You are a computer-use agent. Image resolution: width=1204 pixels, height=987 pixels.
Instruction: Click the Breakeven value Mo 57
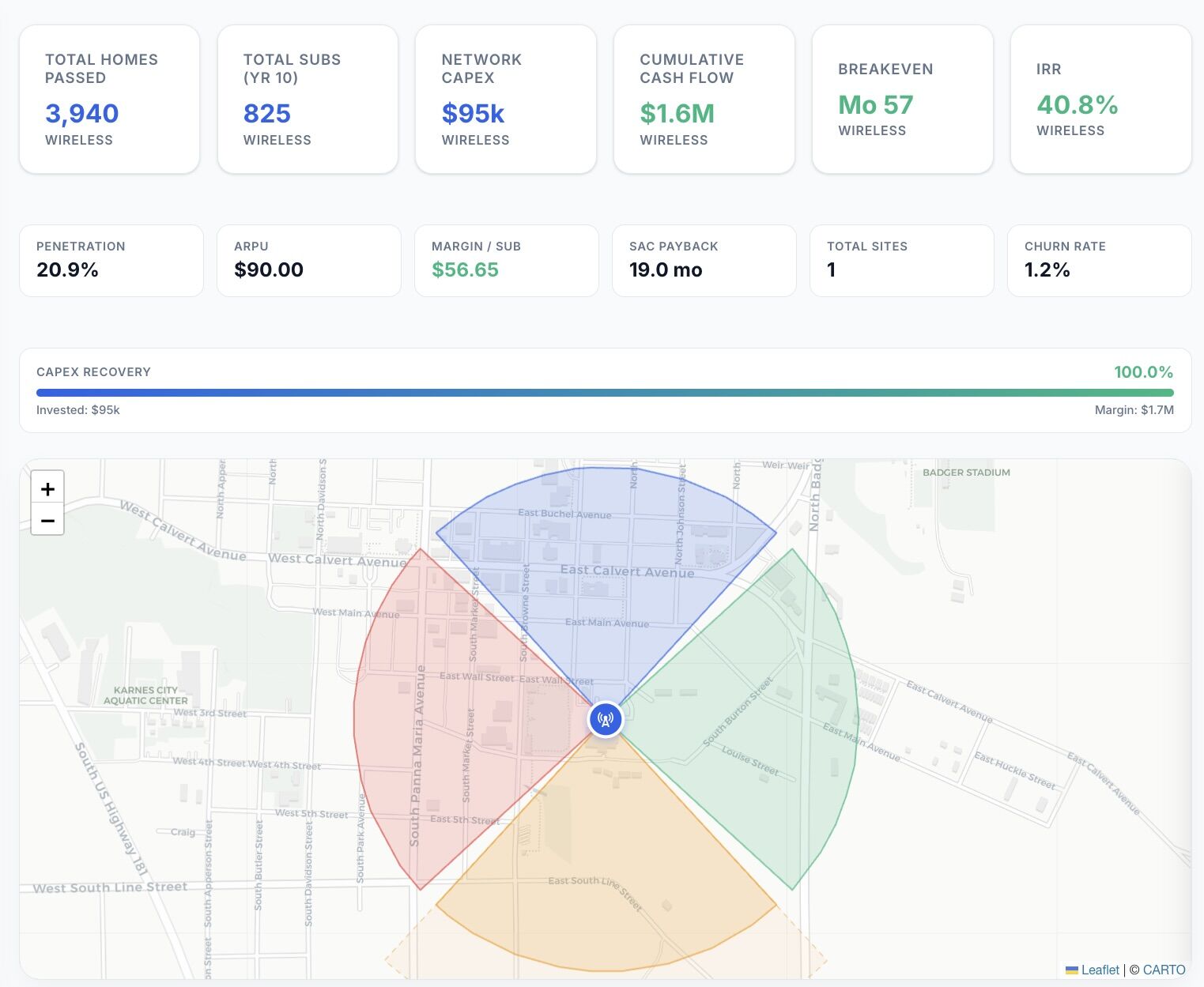(x=876, y=104)
